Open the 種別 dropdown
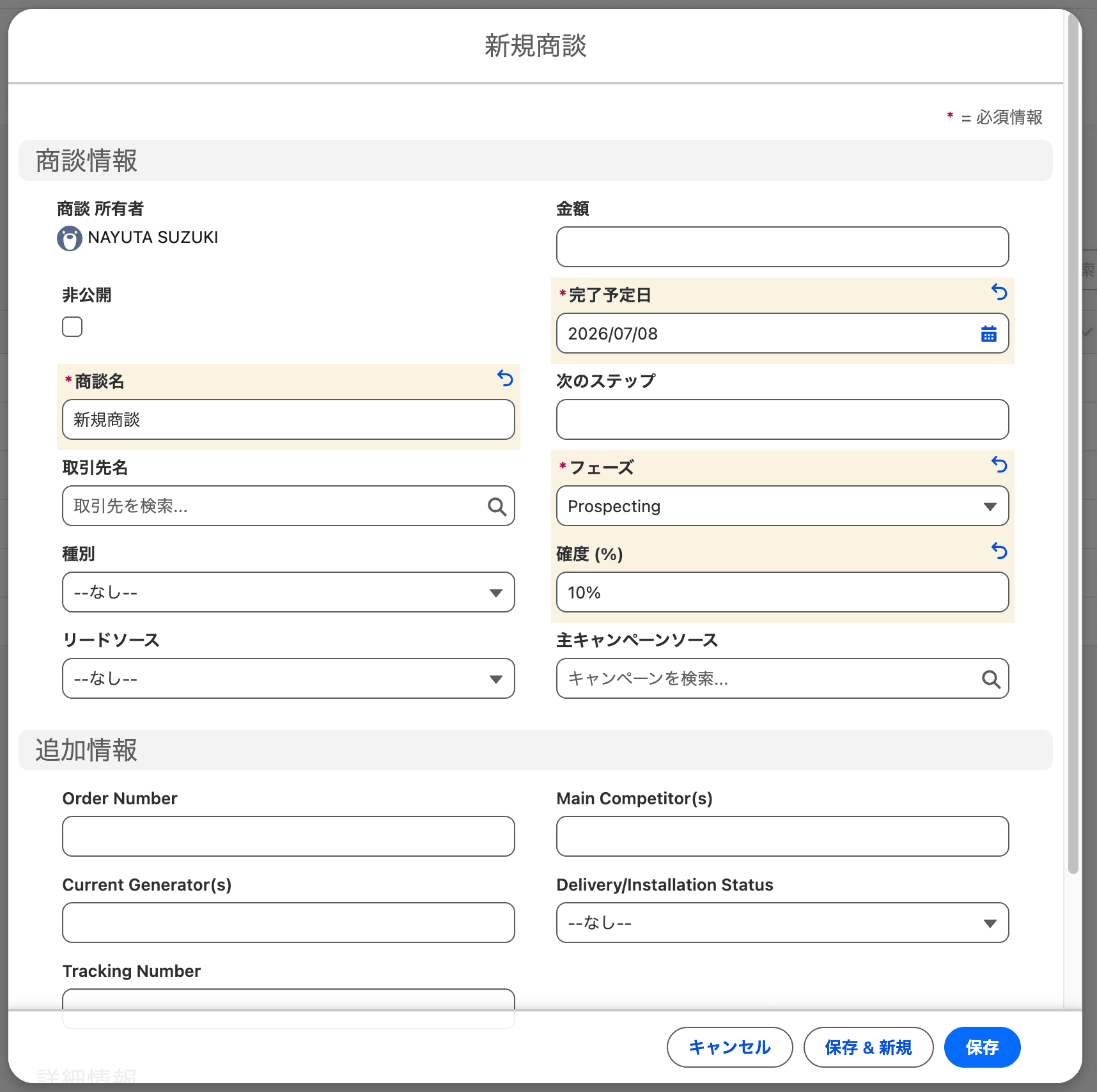 [288, 593]
